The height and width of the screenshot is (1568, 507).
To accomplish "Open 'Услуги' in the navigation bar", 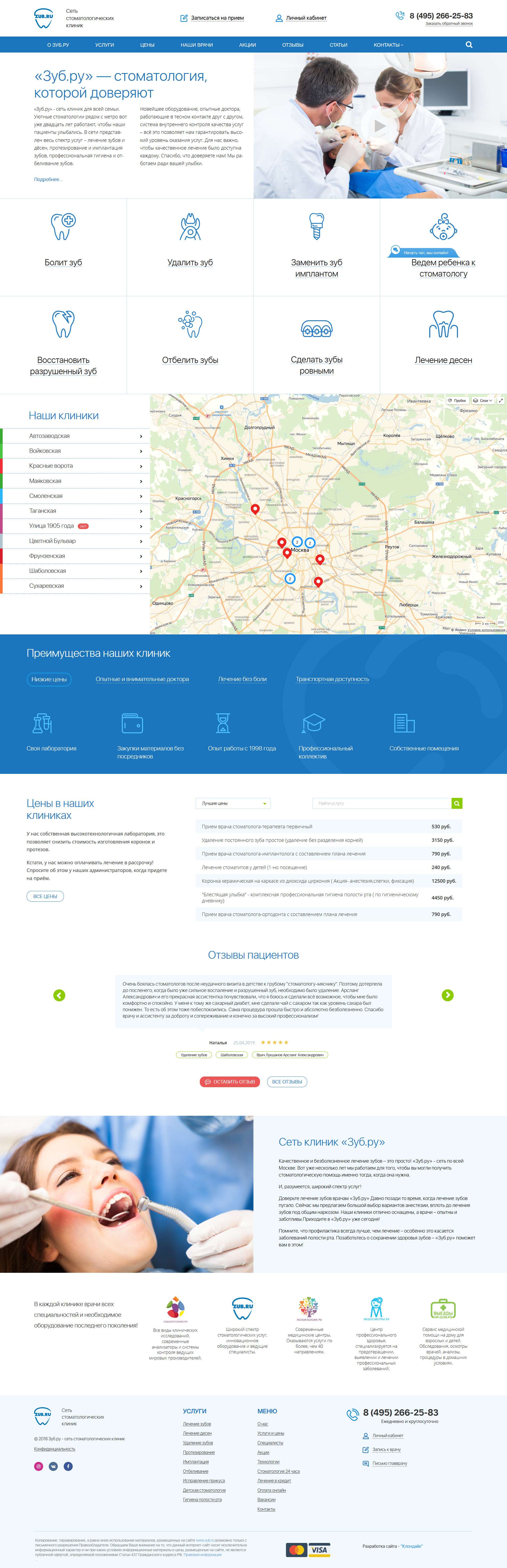I will pyautogui.click(x=104, y=45).
